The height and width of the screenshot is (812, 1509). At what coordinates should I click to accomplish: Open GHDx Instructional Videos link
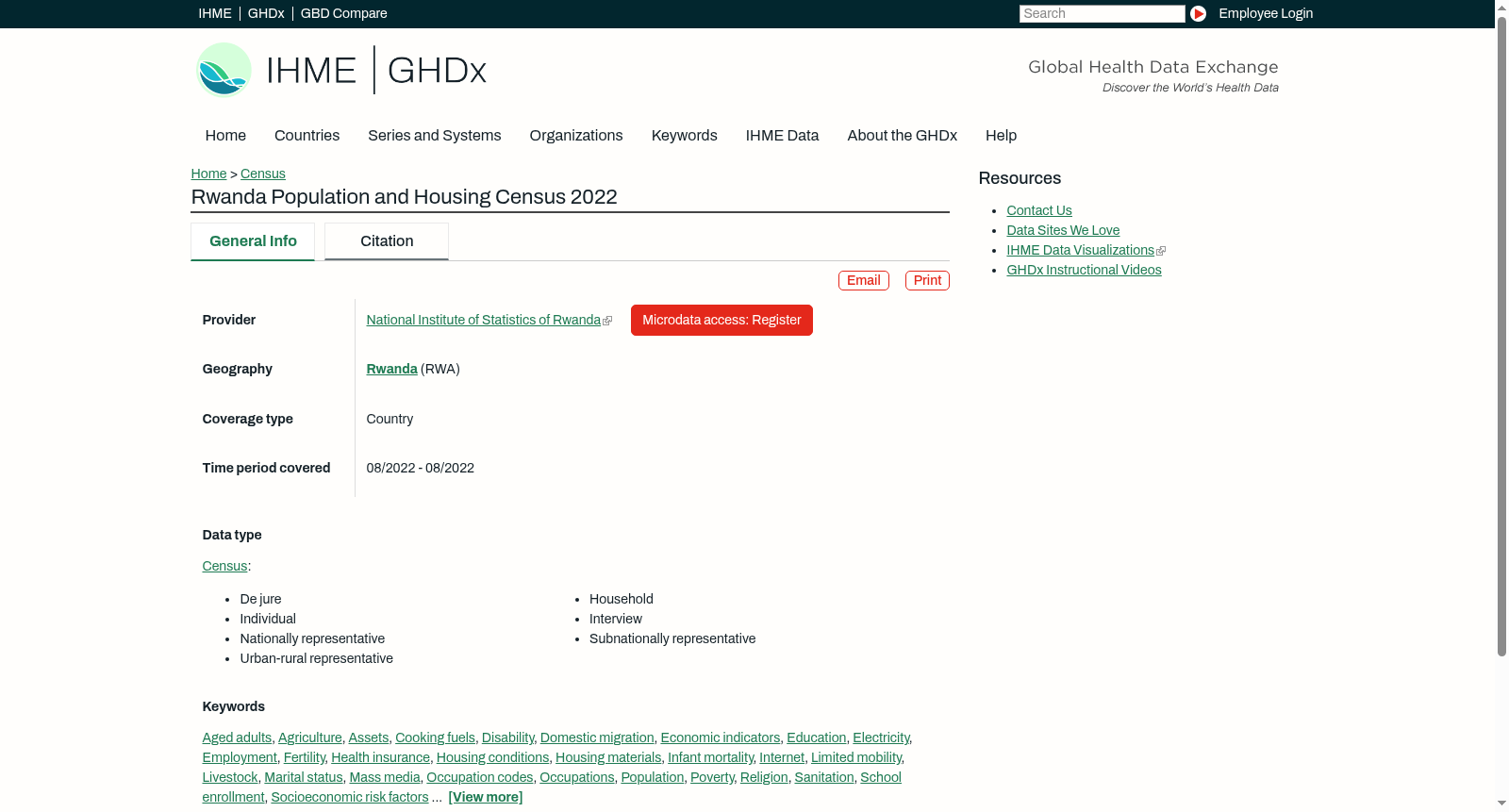pyautogui.click(x=1084, y=270)
